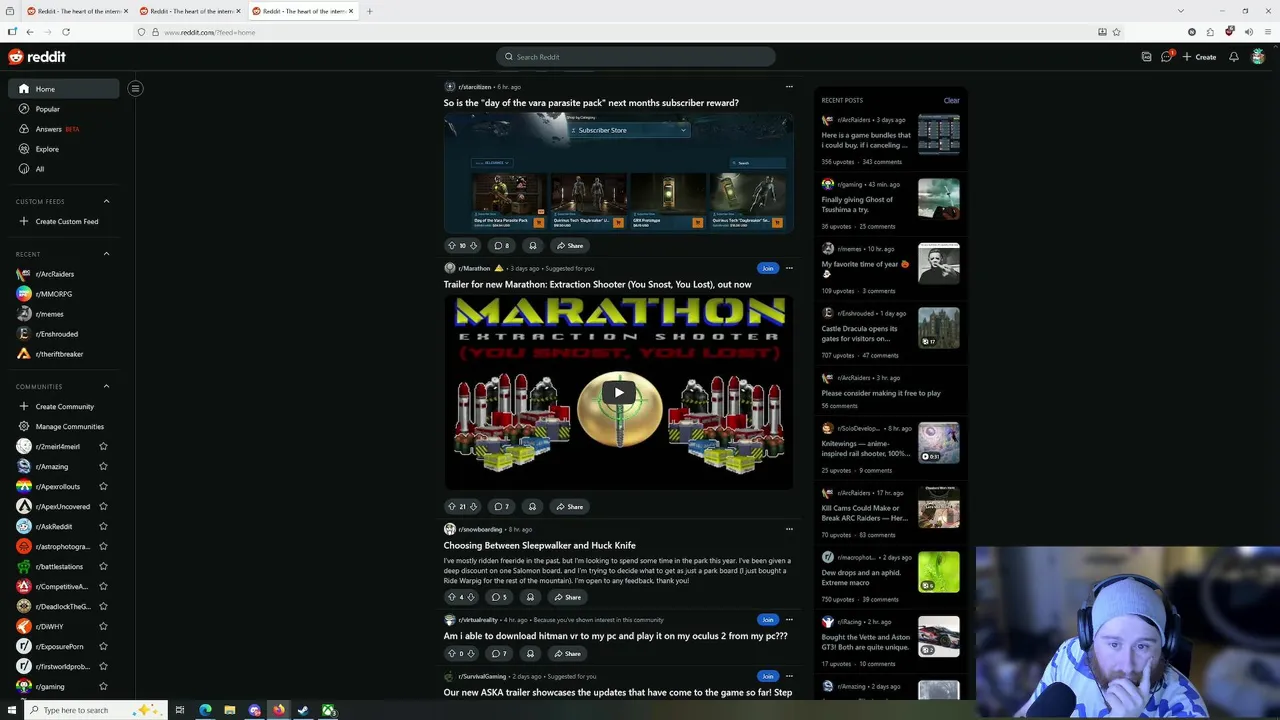The height and width of the screenshot is (720, 1280).
Task: Open the snowboarding post options menu
Action: click(789, 529)
